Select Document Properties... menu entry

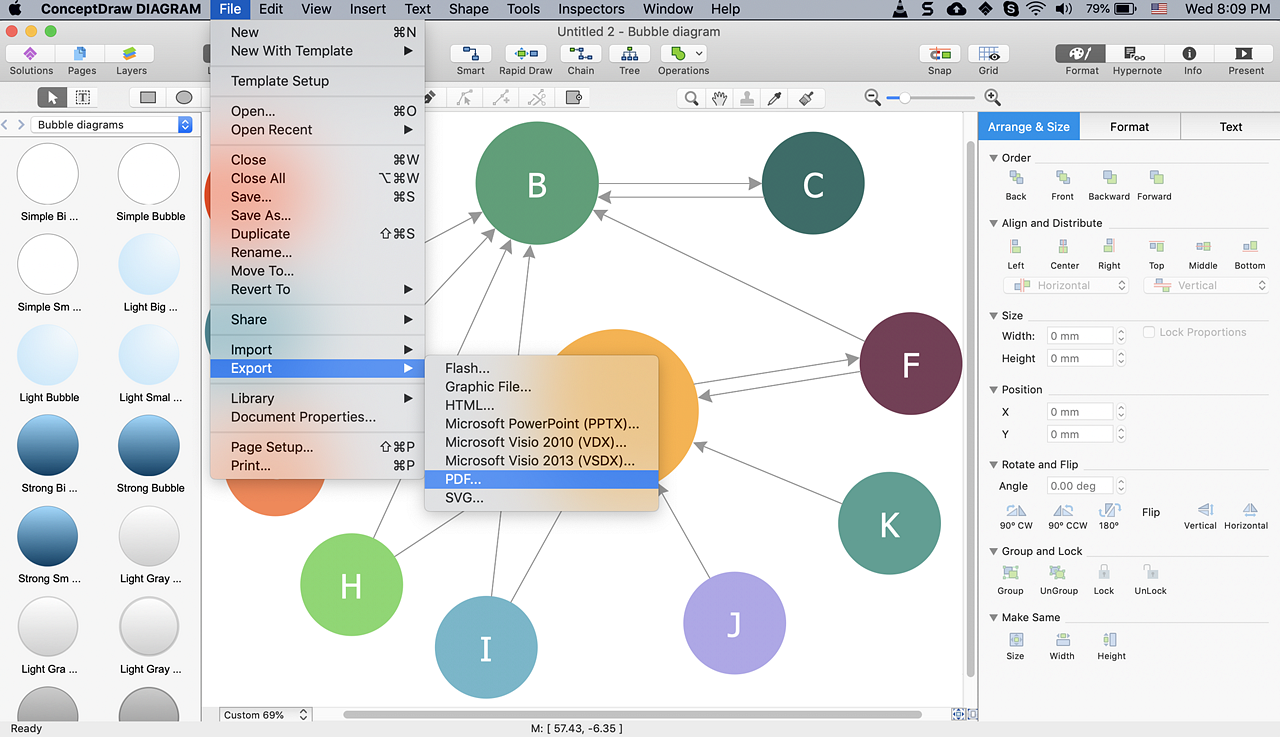coord(303,417)
